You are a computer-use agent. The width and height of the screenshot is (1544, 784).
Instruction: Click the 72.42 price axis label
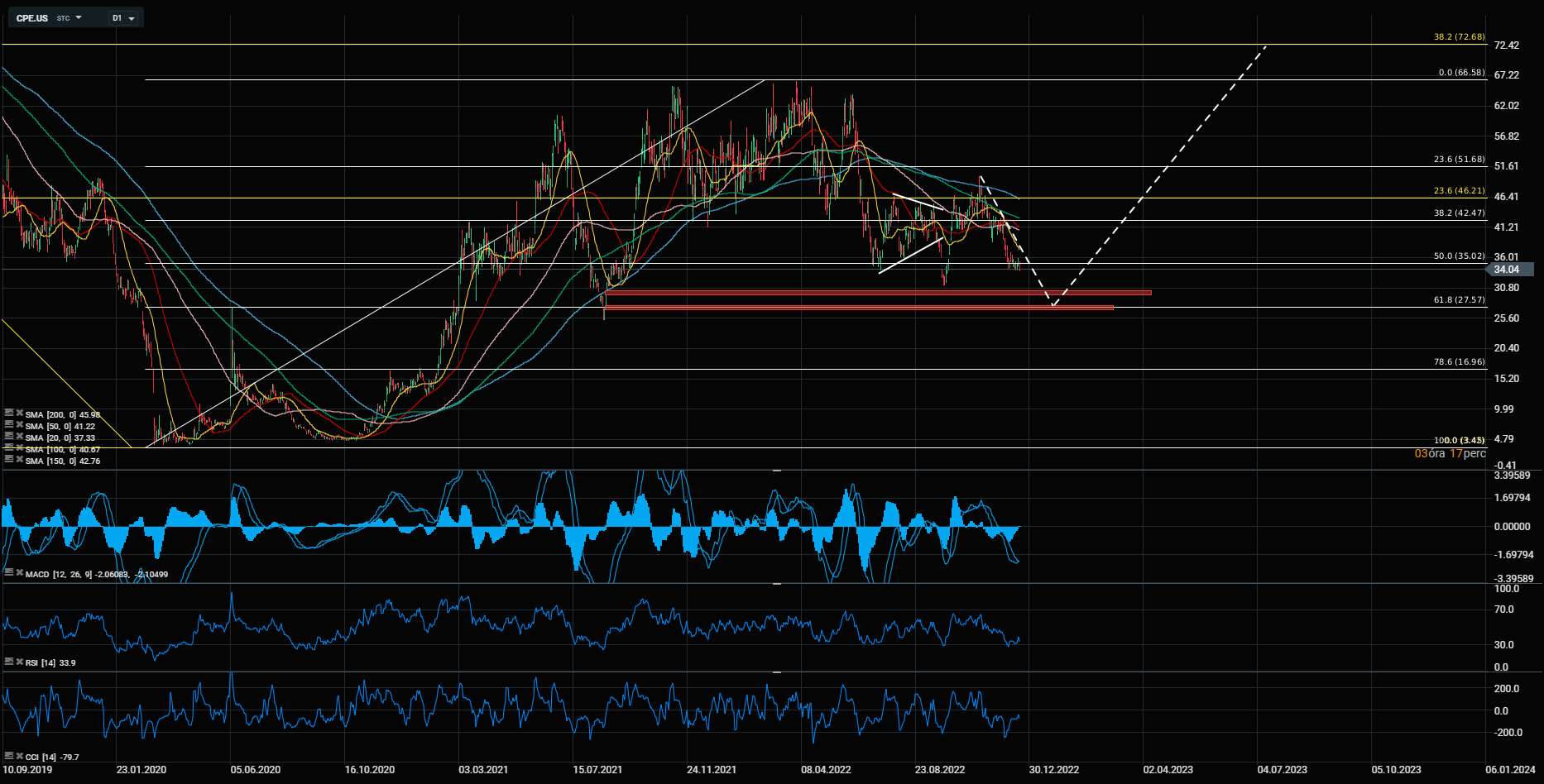[1507, 45]
